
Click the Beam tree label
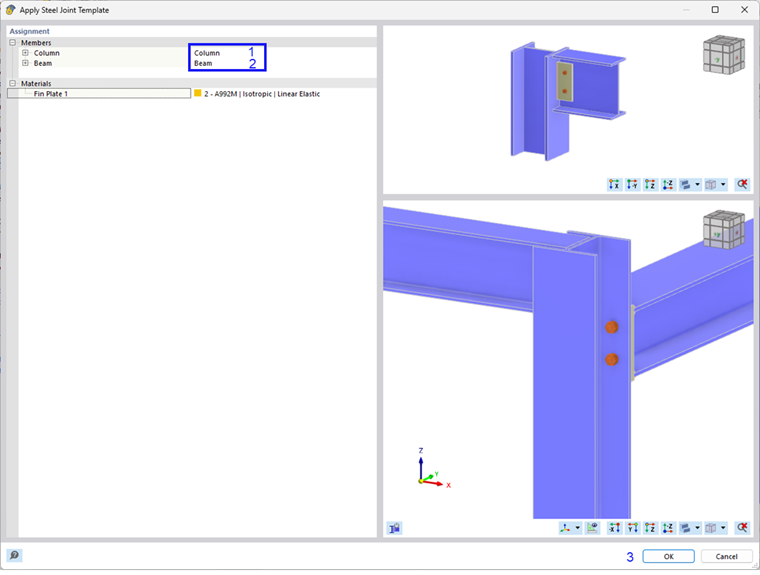pyautogui.click(x=43, y=63)
